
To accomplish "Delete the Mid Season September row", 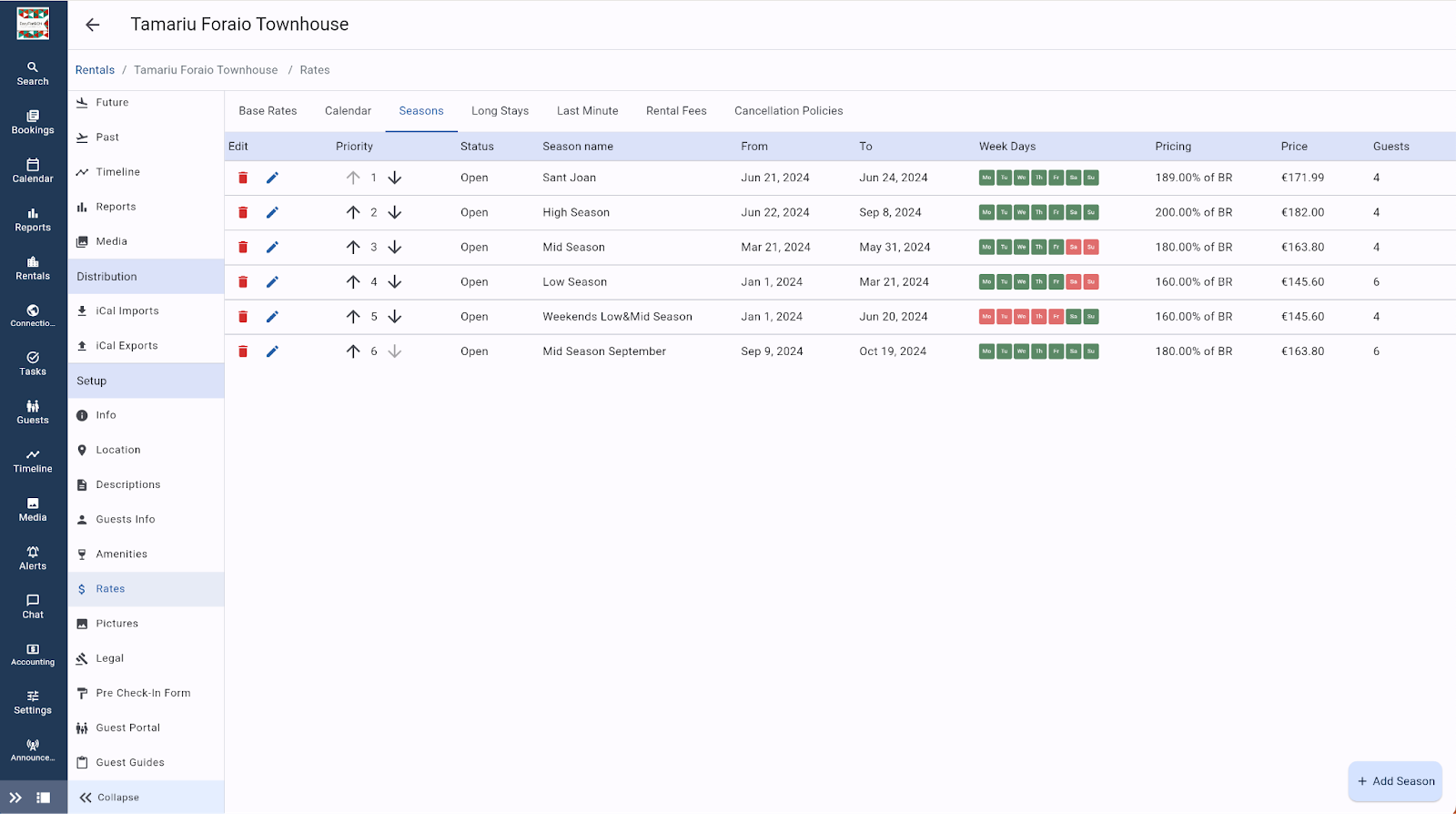I will [x=243, y=351].
